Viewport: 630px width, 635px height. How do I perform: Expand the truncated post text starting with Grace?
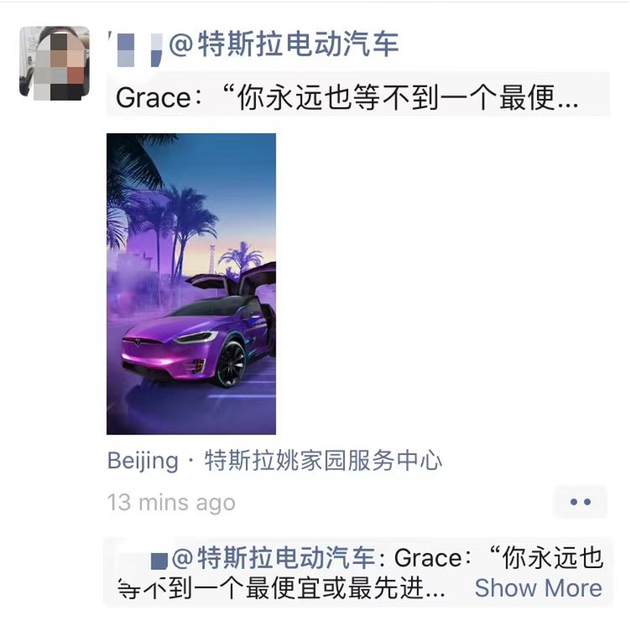(x=347, y=98)
